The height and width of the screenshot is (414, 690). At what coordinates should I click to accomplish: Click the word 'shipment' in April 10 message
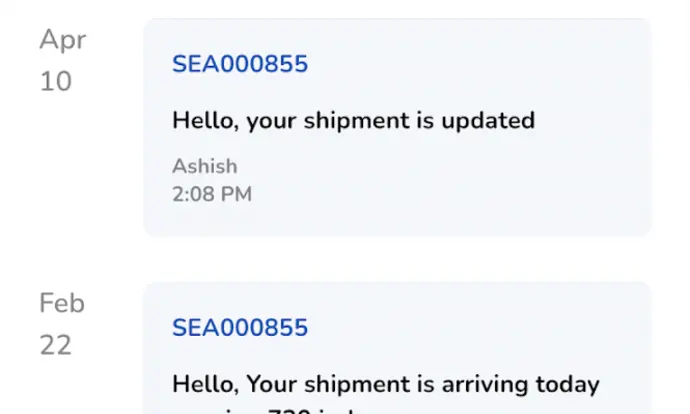(356, 121)
